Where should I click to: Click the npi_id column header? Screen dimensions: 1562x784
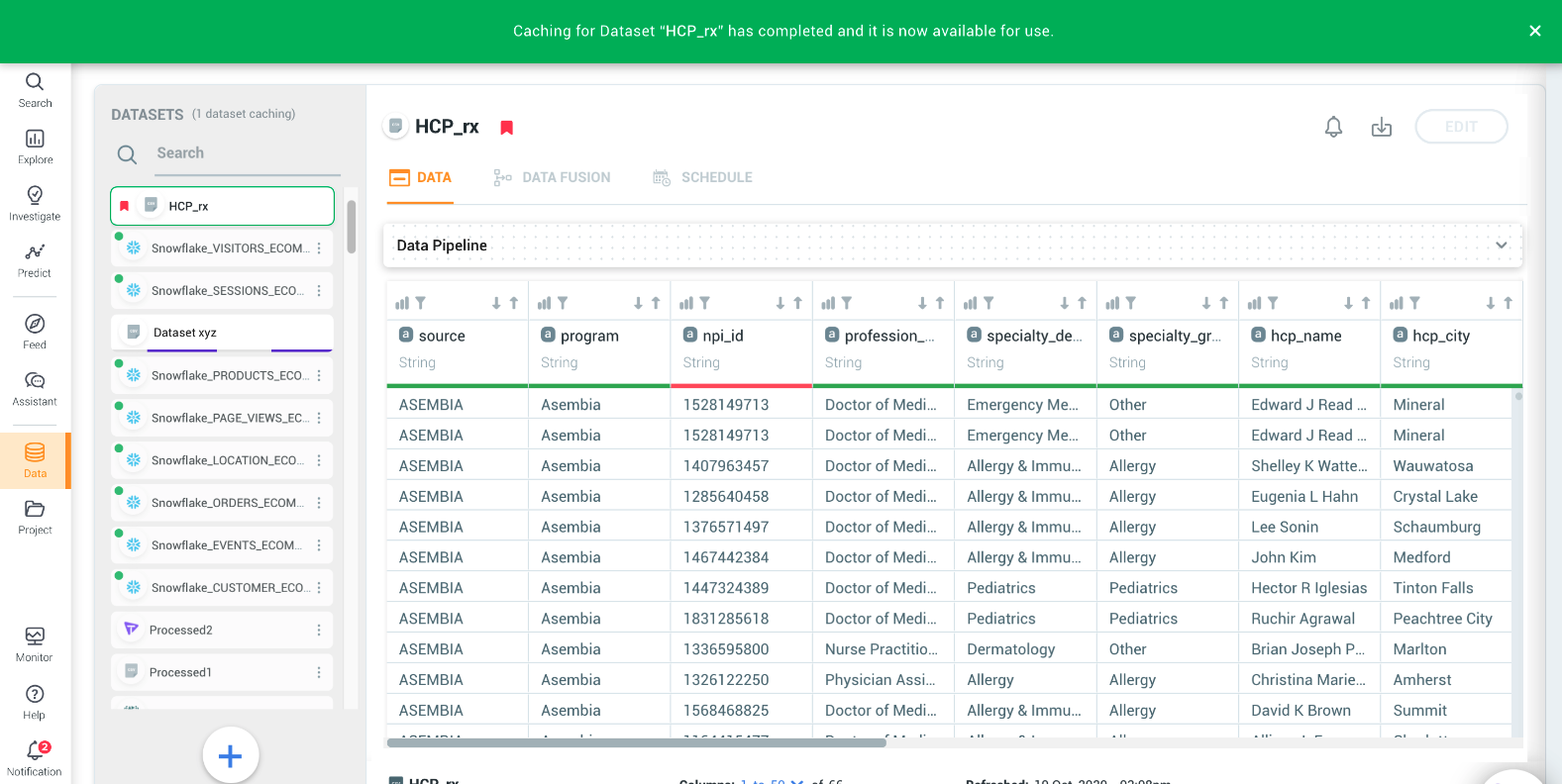722,336
